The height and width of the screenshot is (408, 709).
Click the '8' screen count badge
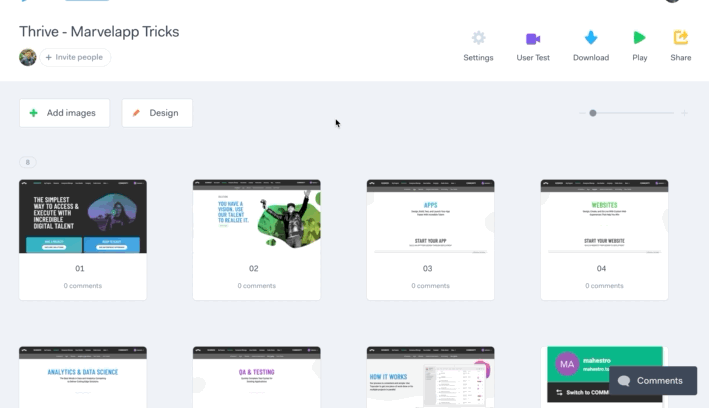[x=28, y=162]
